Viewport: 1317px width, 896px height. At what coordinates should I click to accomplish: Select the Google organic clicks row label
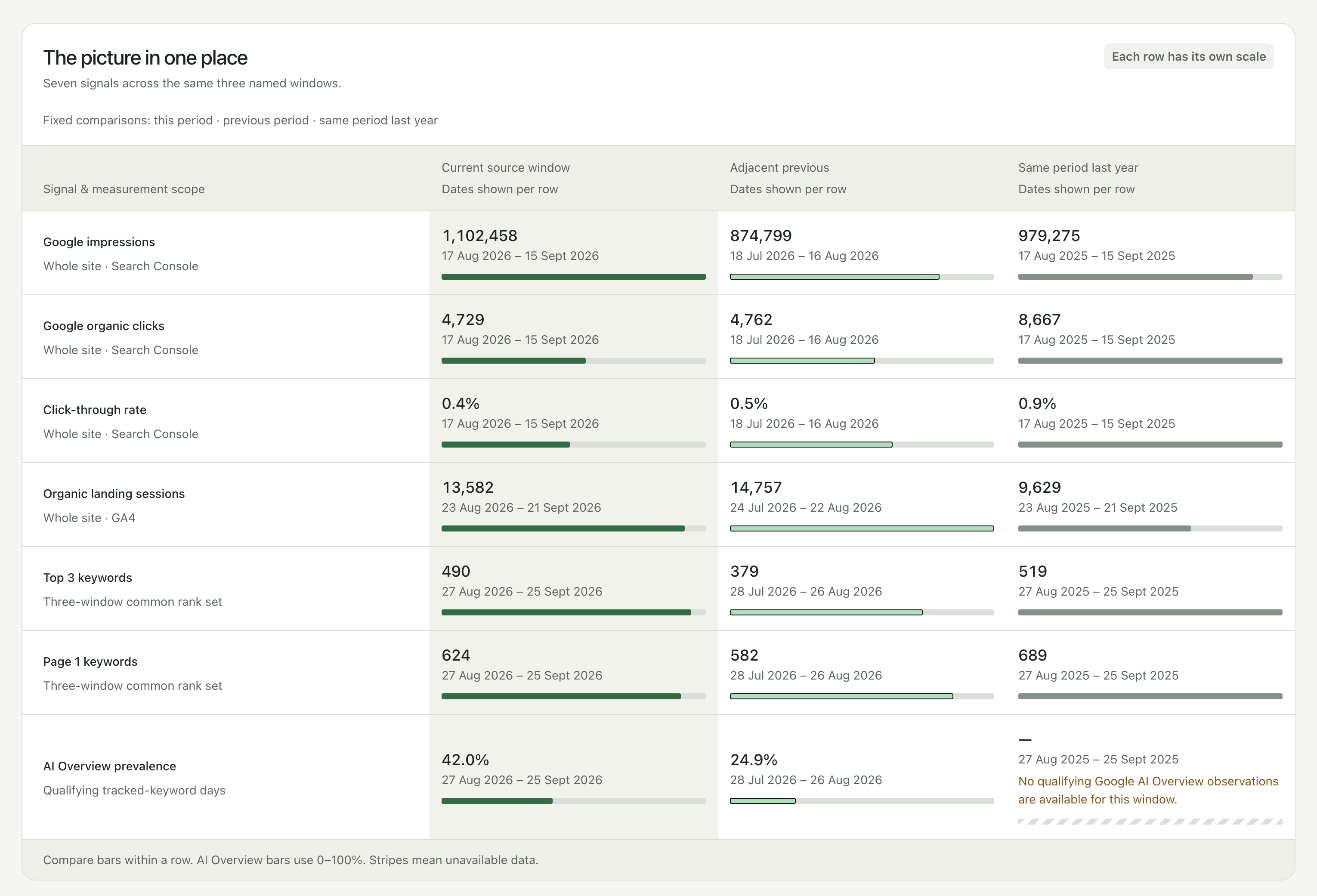[104, 326]
